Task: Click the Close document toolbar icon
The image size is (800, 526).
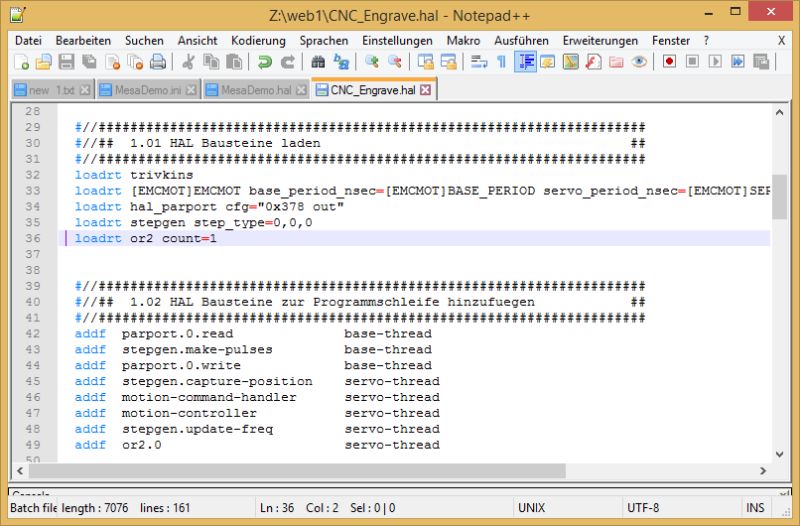Action: pos(112,62)
